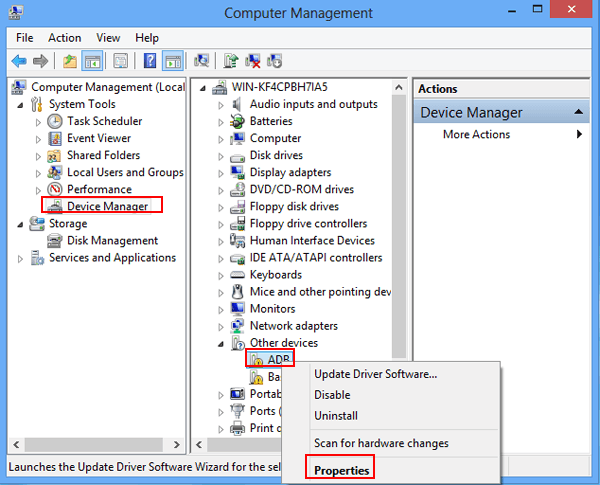Click the Performance gauge icon

coord(55,189)
